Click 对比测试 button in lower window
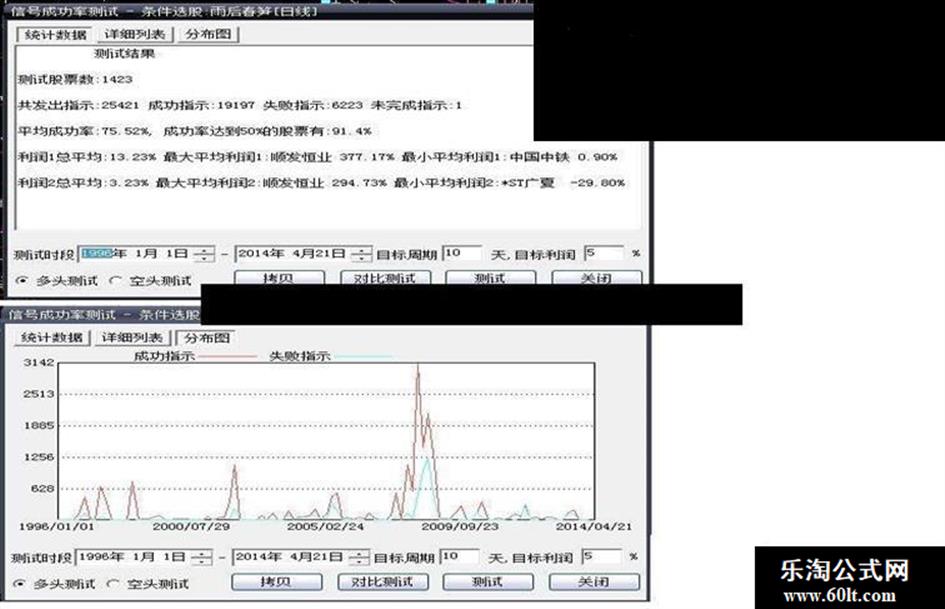This screenshot has width=945, height=609. 383,582
